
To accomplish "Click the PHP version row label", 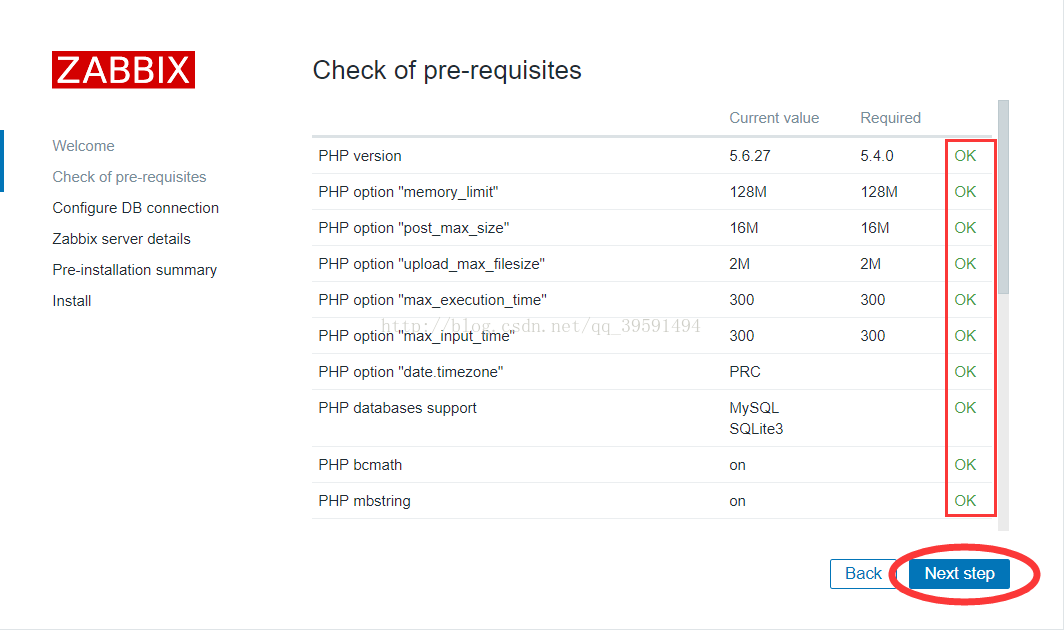I will (x=360, y=156).
